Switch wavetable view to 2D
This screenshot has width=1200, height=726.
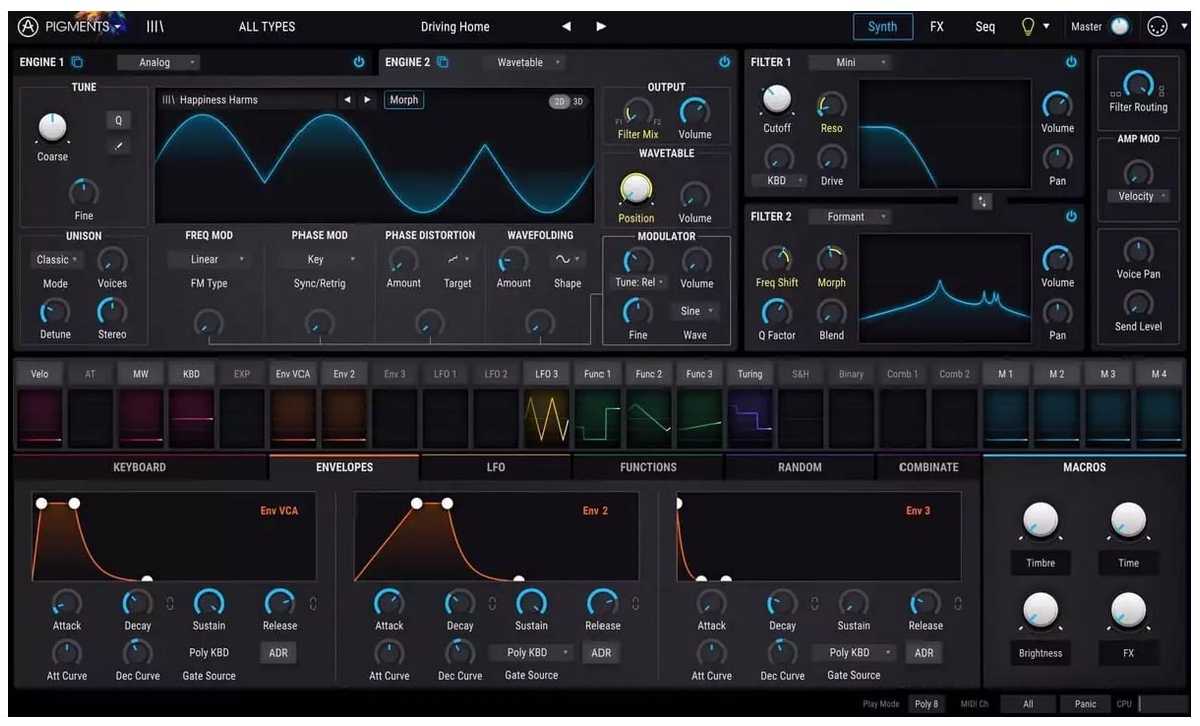559,101
